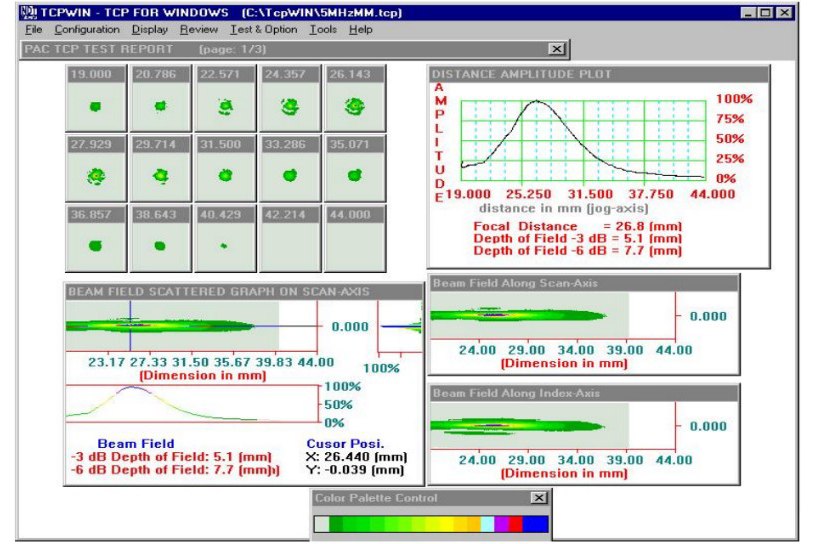Viewport: 816px width, 544px height.
Task: Select the beam thumbnail labeled 31.500
Action: point(223,174)
